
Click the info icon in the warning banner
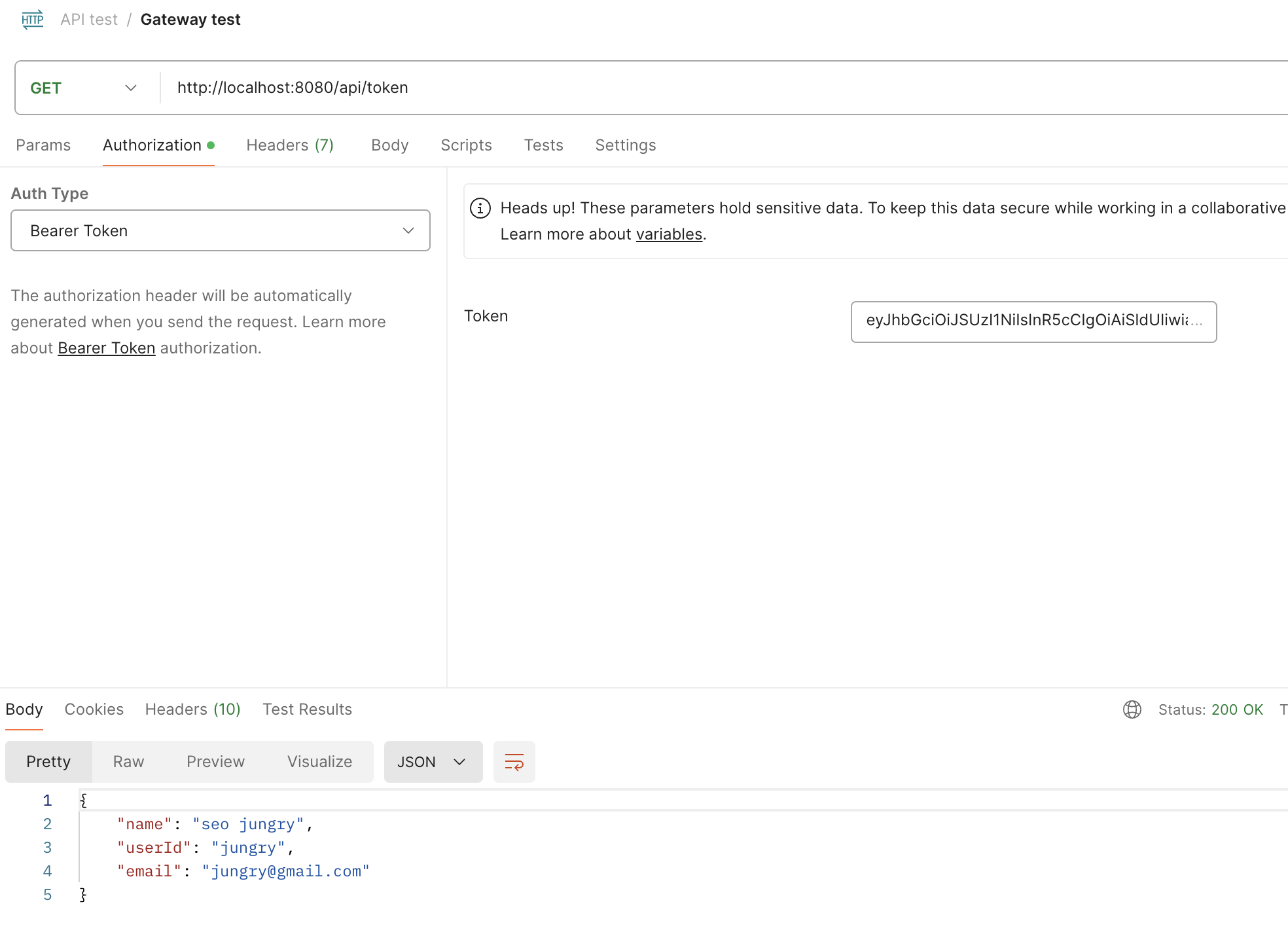pos(480,208)
